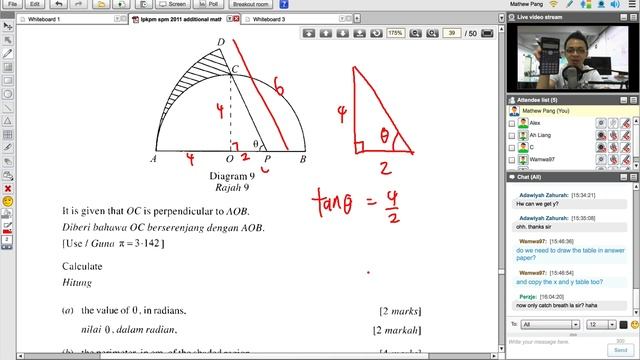
Task: Zoom in the document view
Action: tap(432, 33)
